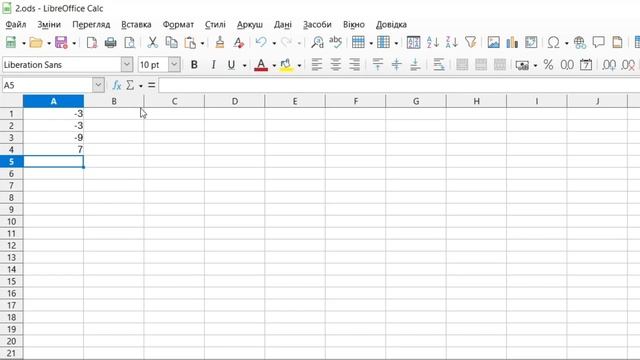Toggle Wrap Text button

pyautogui.click(x=439, y=64)
